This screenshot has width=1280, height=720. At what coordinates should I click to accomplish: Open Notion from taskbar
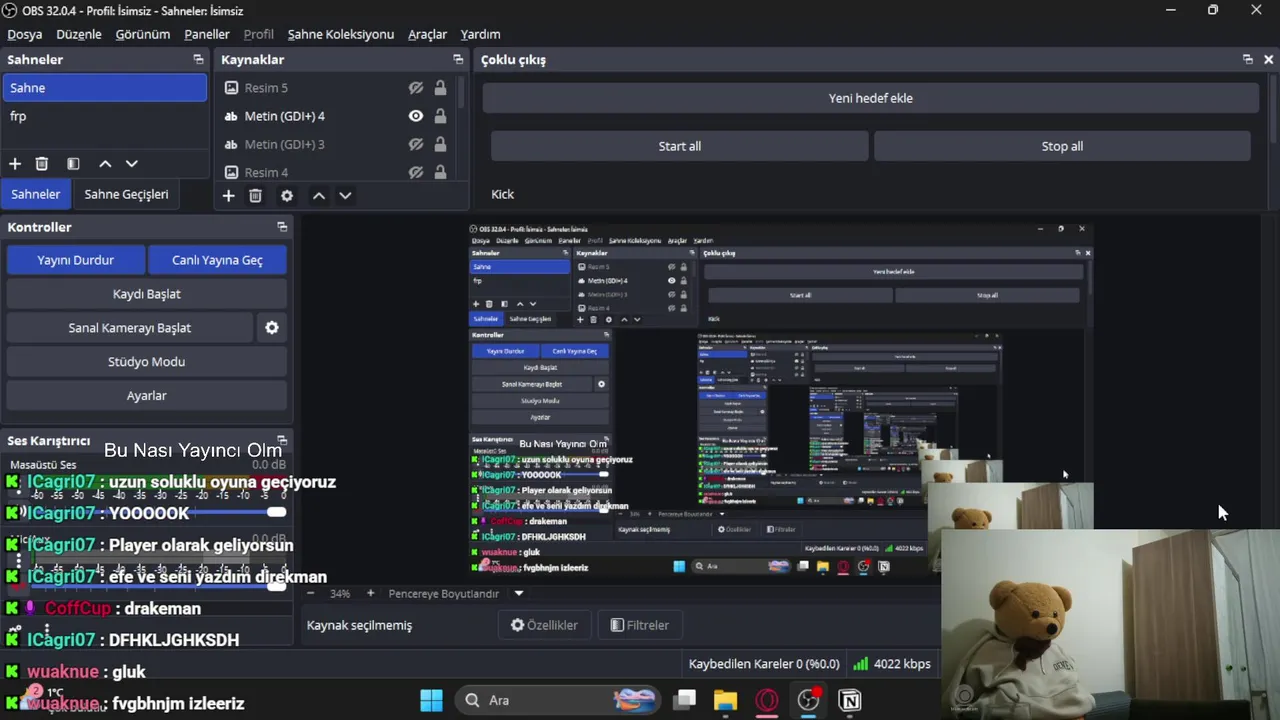[850, 700]
